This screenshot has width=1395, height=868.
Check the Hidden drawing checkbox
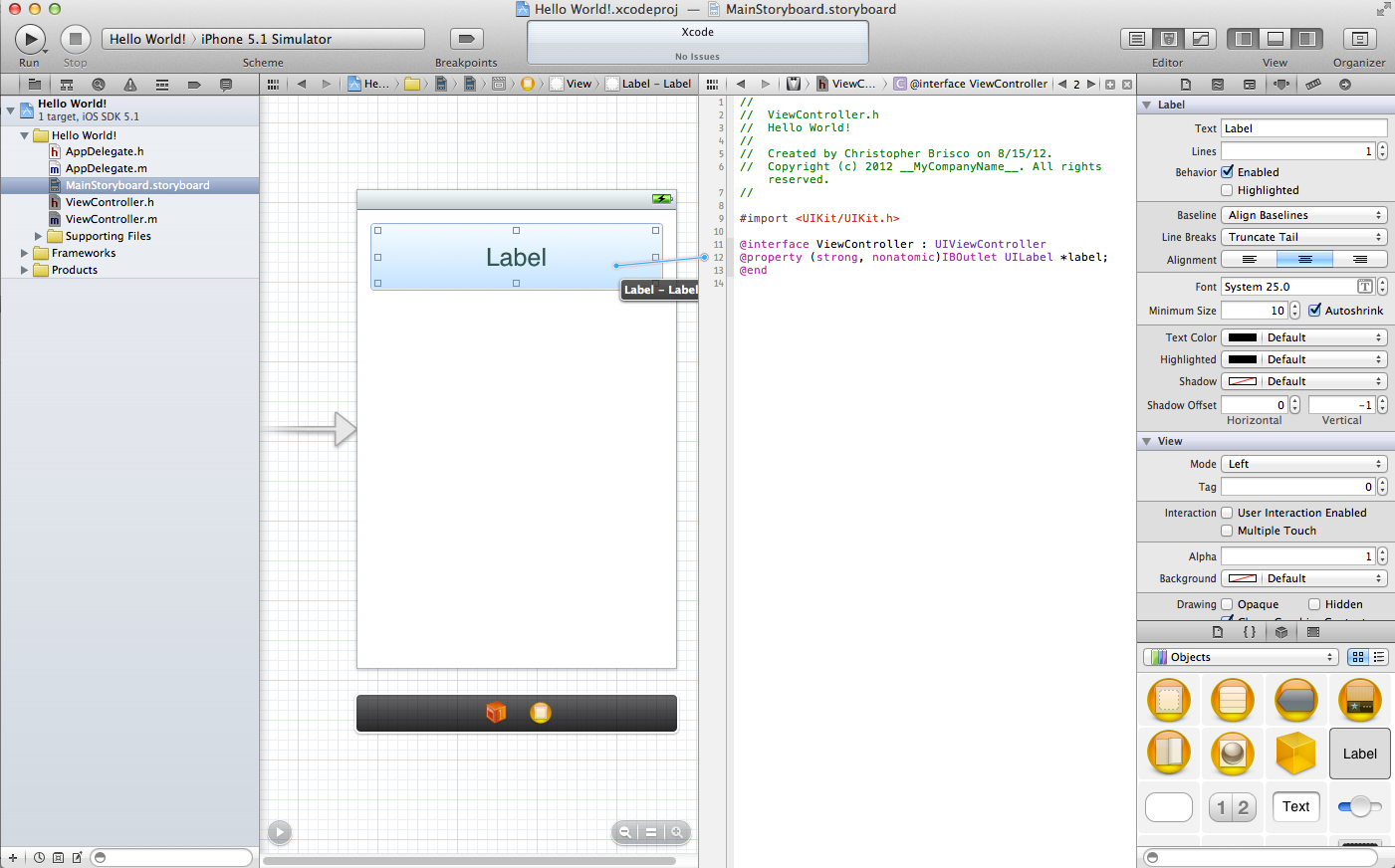[1314, 604]
